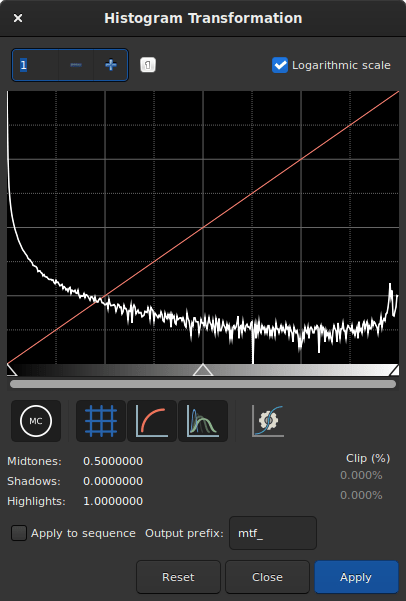Focus the Output prefix field containing mtf_

pos(273,533)
